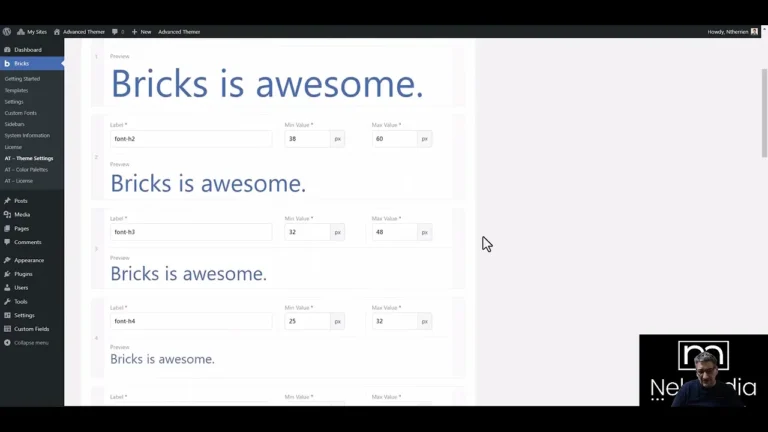The width and height of the screenshot is (768, 432).
Task: Click the comments bubble icon in admin bar
Action: coord(116,31)
